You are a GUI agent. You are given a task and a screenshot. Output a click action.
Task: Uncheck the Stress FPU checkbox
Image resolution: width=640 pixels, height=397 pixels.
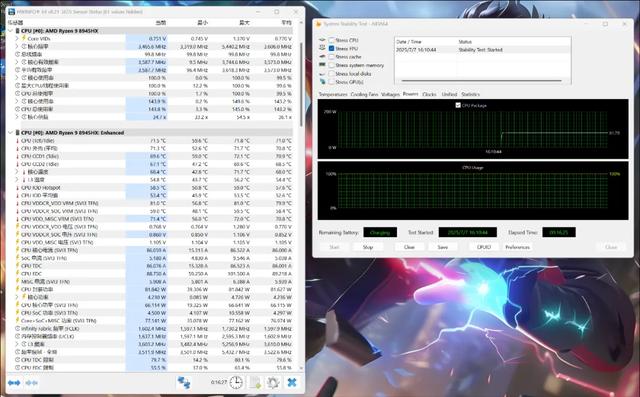click(x=331, y=48)
